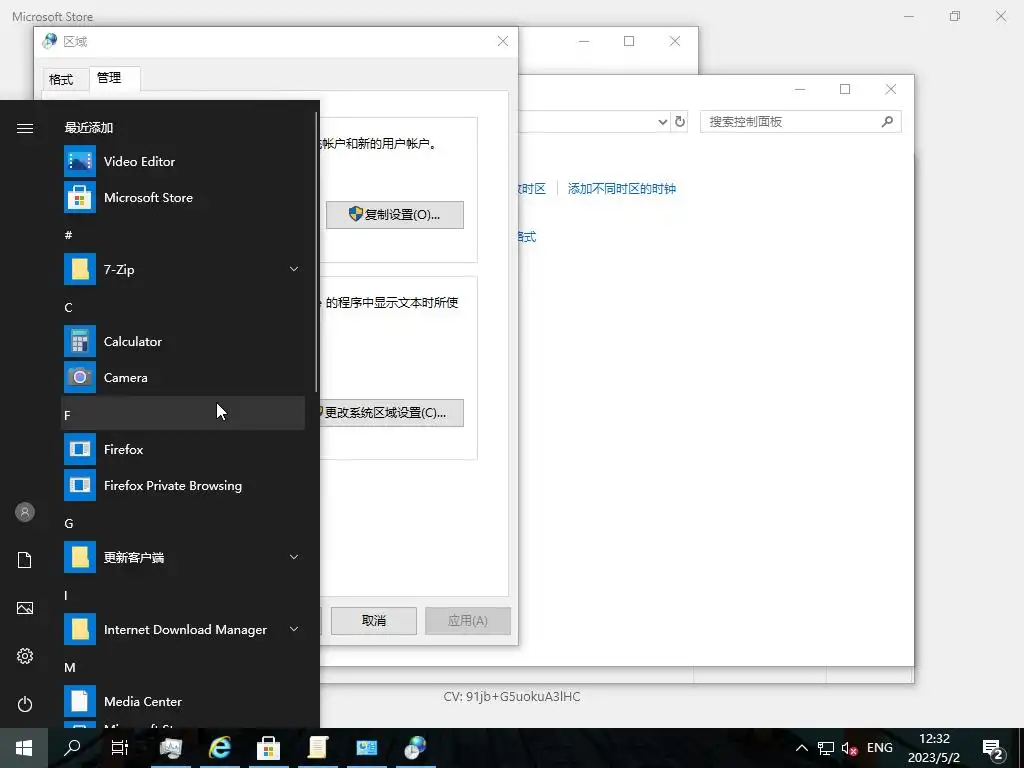
Task: Jump to letter F section header
Action: [x=183, y=413]
